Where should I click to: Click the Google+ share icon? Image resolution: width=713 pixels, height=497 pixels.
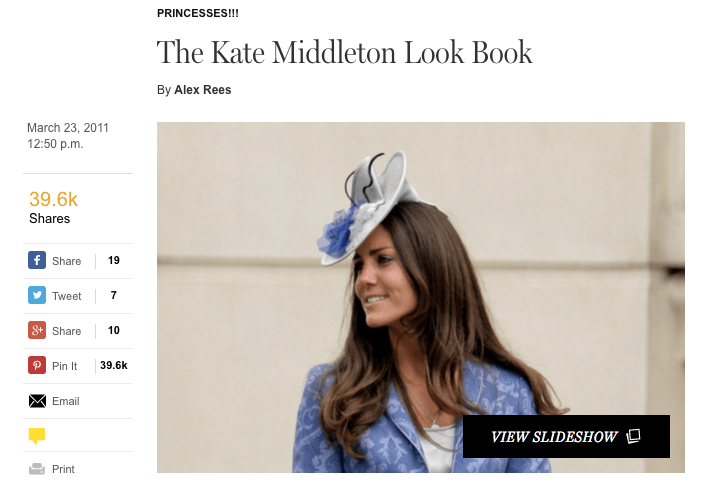coord(37,331)
